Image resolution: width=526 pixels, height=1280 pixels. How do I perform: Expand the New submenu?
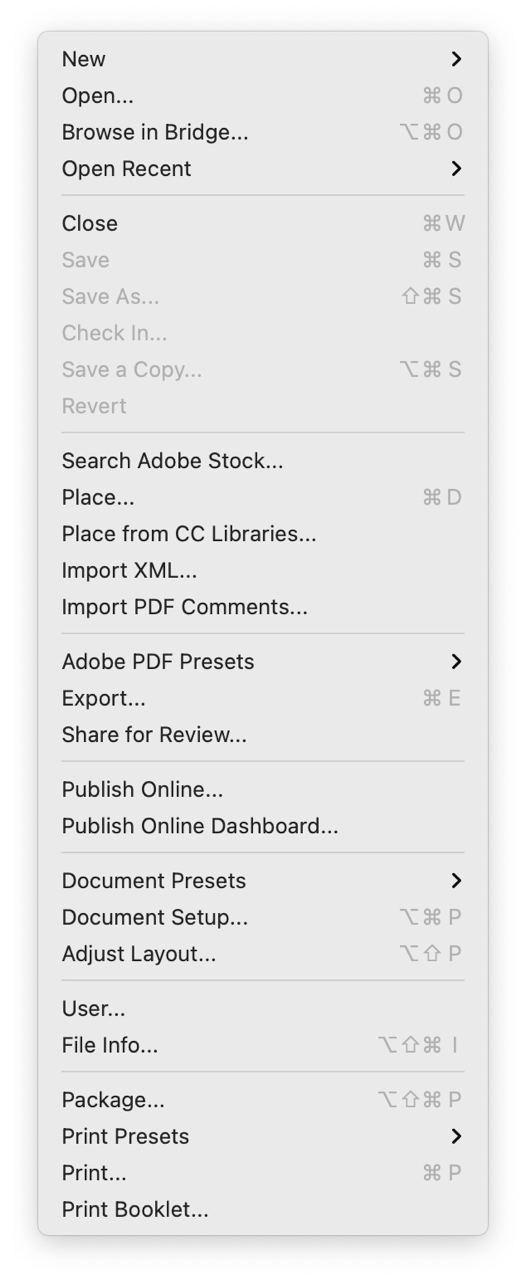pos(263,59)
